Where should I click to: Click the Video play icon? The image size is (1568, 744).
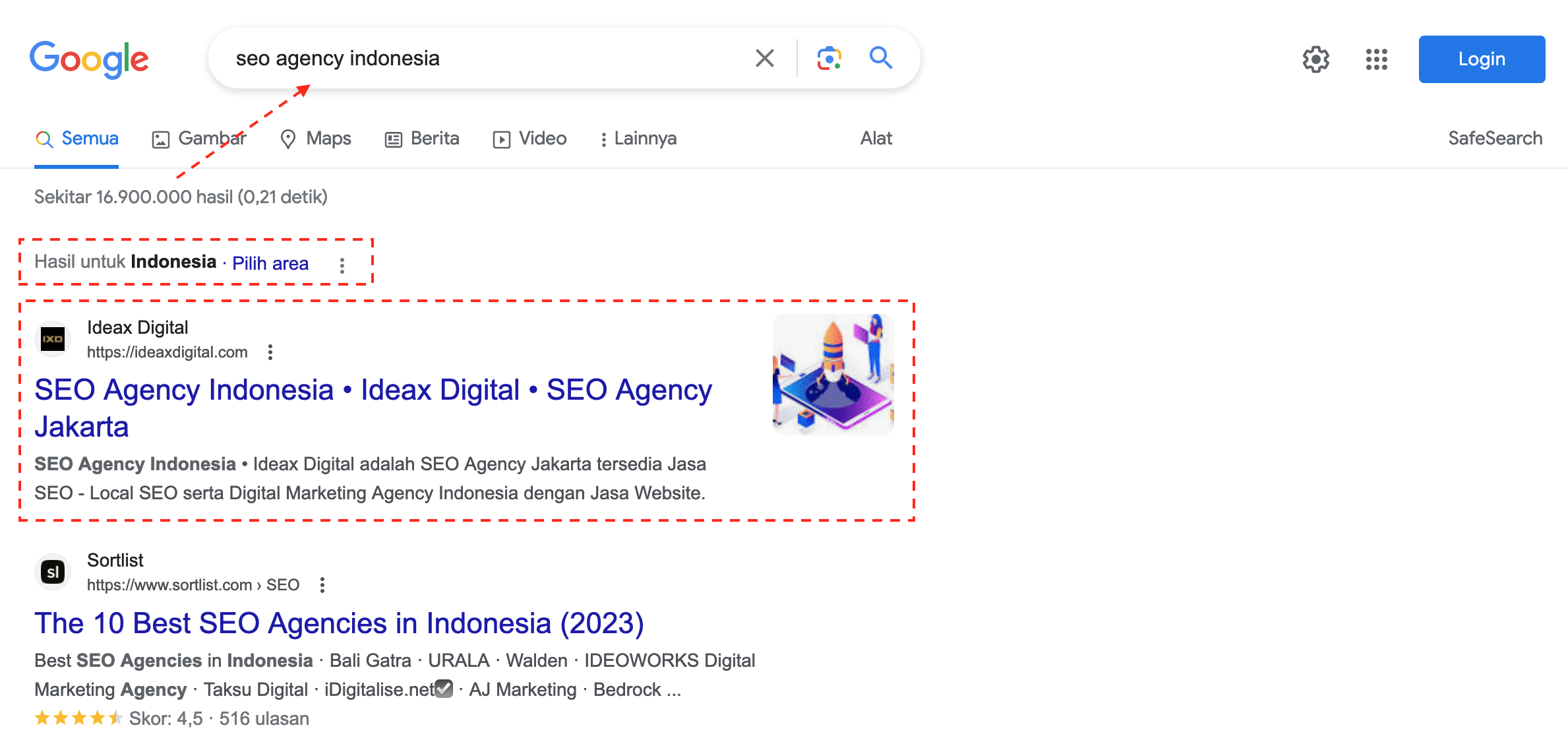point(501,140)
